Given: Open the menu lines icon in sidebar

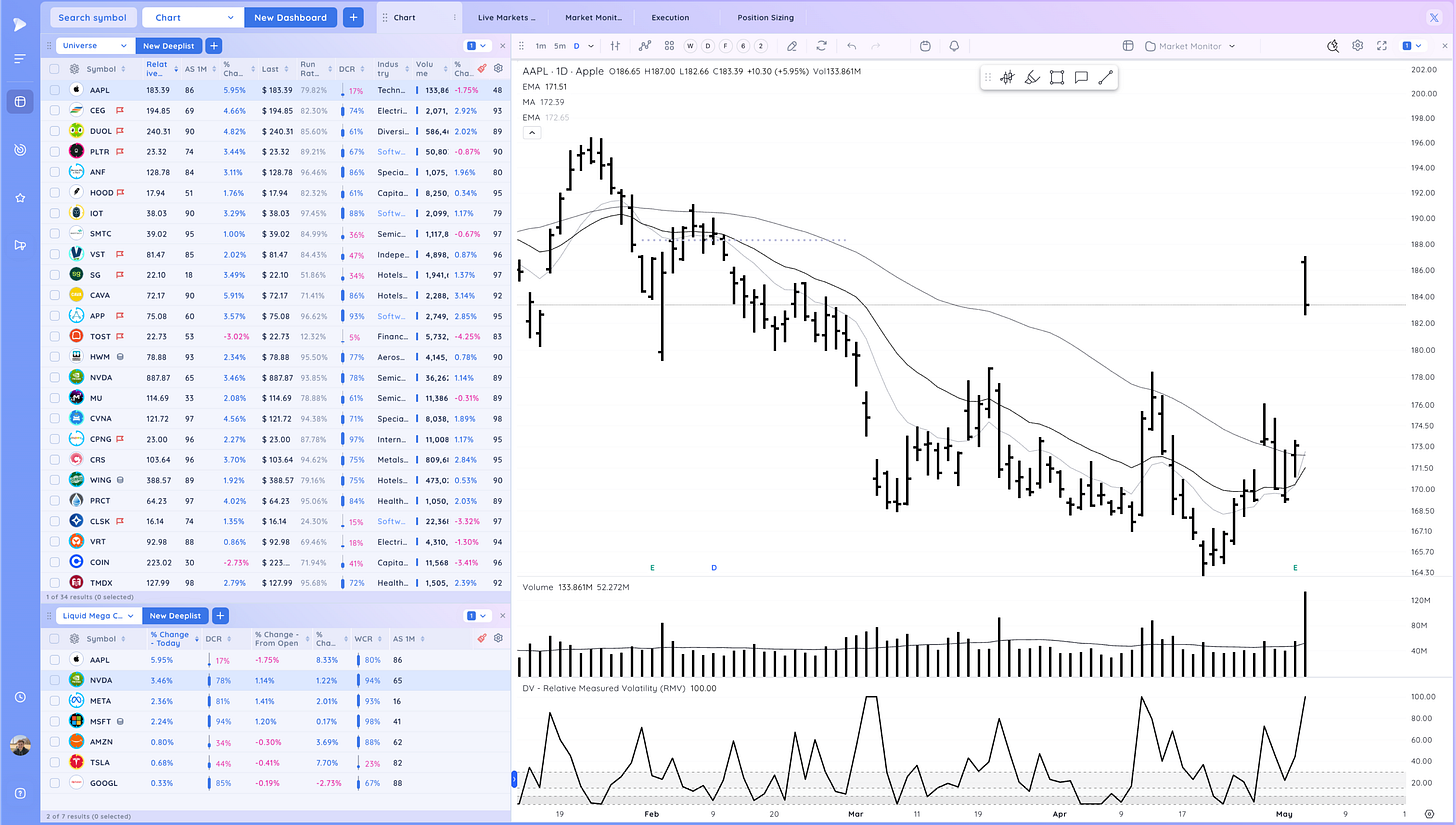Looking at the screenshot, I should pos(19,59).
